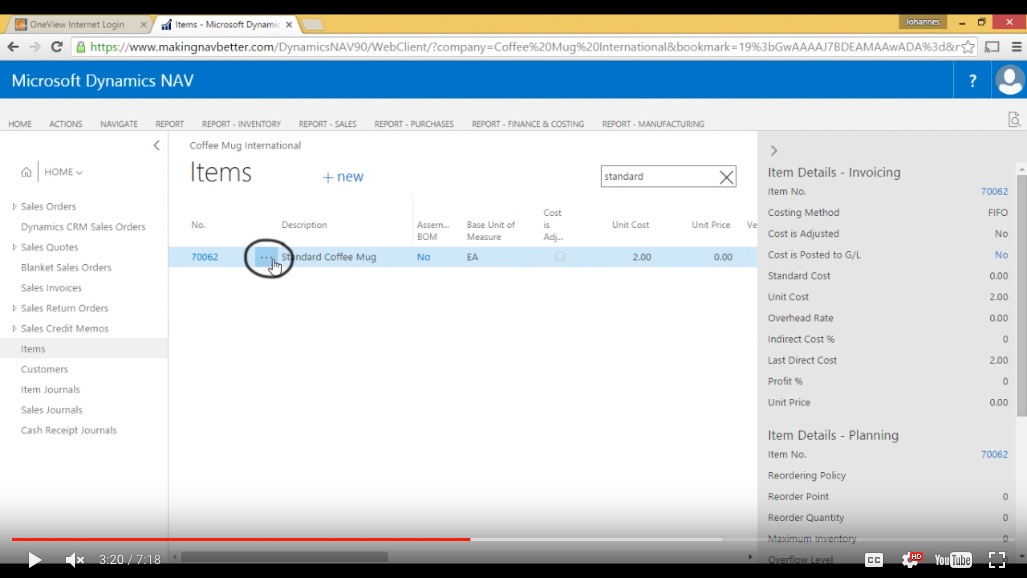Image resolution: width=1027 pixels, height=578 pixels.
Task: Open Cash Receipt Journals
Action: click(x=69, y=430)
